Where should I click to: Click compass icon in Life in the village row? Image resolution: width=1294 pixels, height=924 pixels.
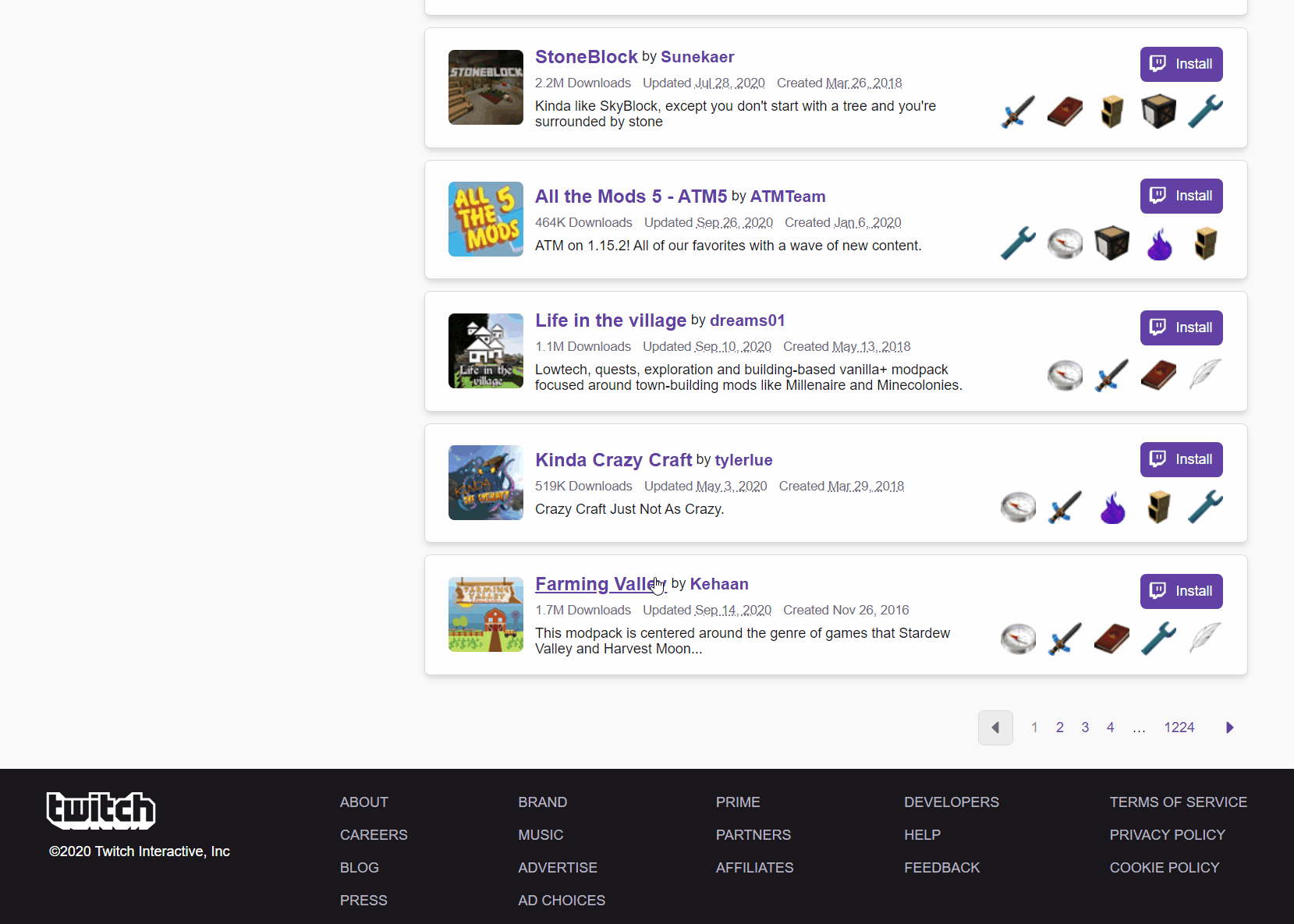[x=1065, y=375]
